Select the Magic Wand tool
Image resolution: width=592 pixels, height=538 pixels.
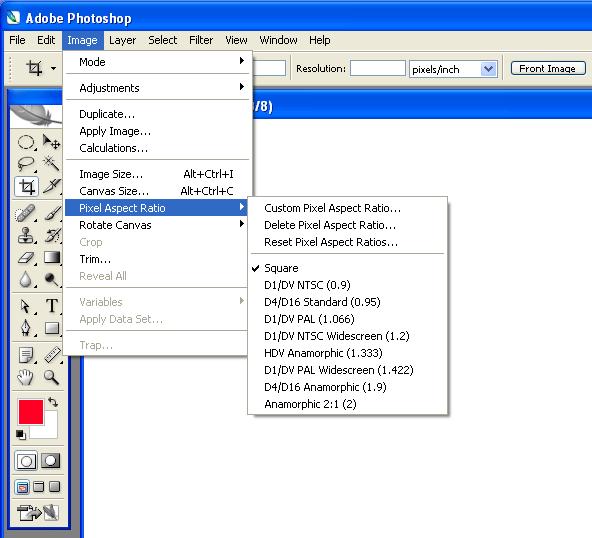point(51,164)
